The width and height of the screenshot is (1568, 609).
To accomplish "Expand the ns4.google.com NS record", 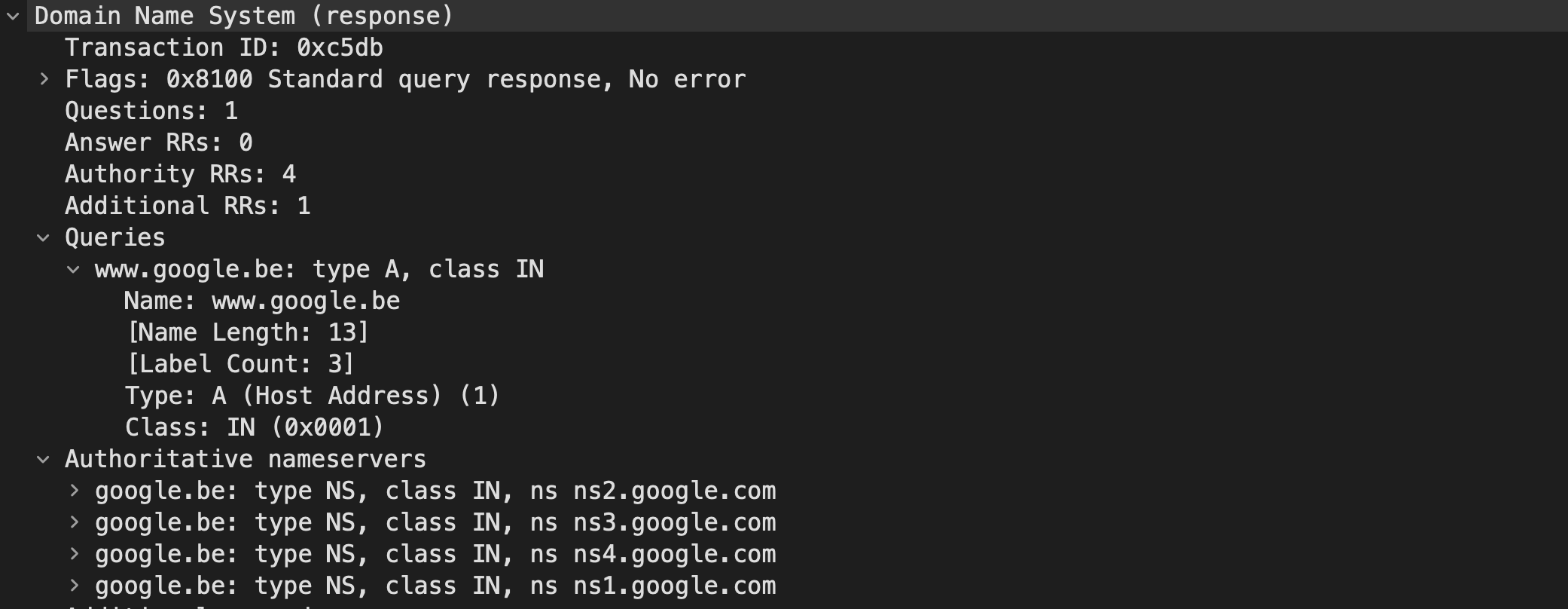I will [x=74, y=554].
